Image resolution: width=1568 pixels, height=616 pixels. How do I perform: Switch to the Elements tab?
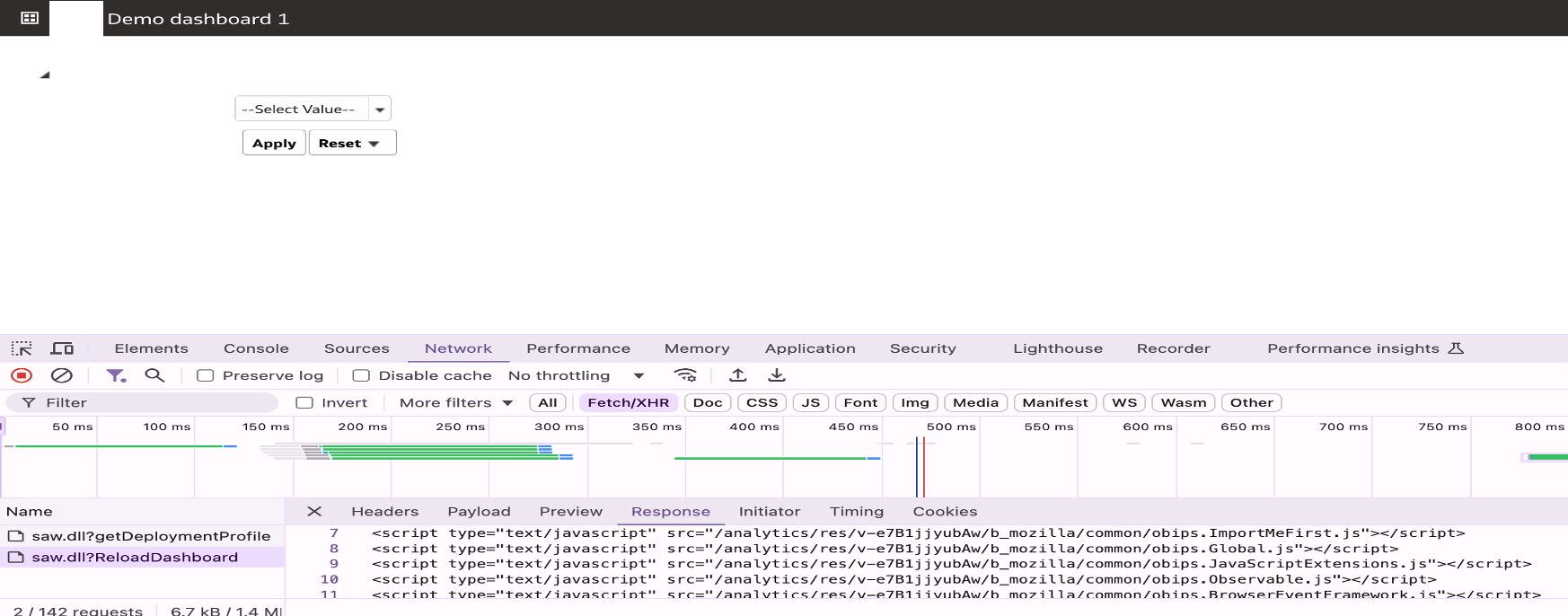pos(151,348)
